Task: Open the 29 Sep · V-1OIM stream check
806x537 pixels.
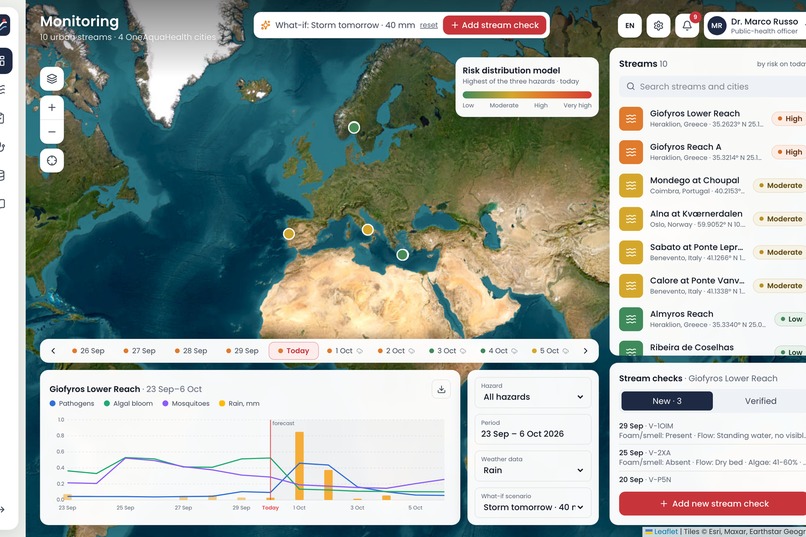Action: [712, 431]
